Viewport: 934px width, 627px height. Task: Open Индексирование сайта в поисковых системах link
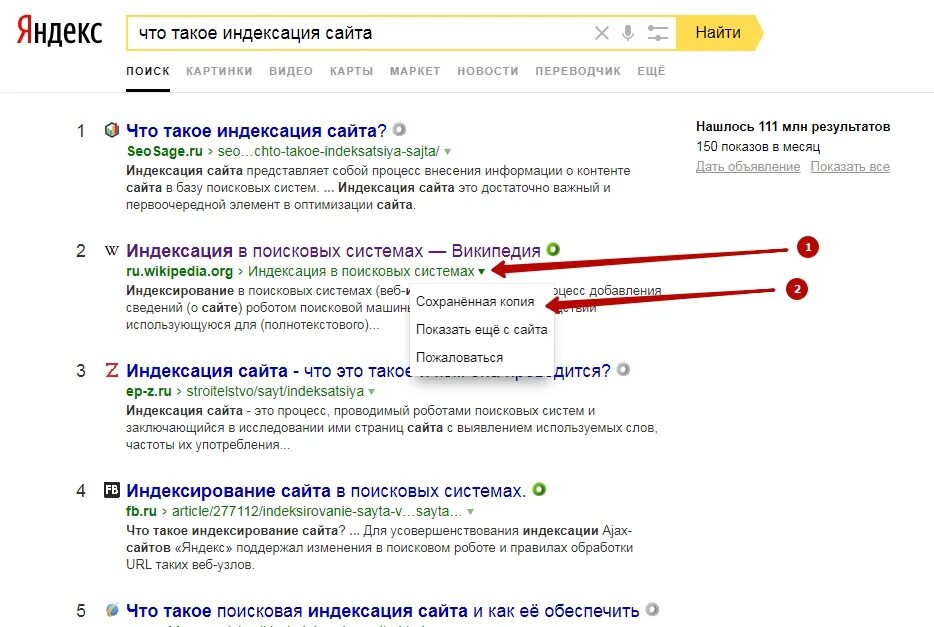(326, 491)
